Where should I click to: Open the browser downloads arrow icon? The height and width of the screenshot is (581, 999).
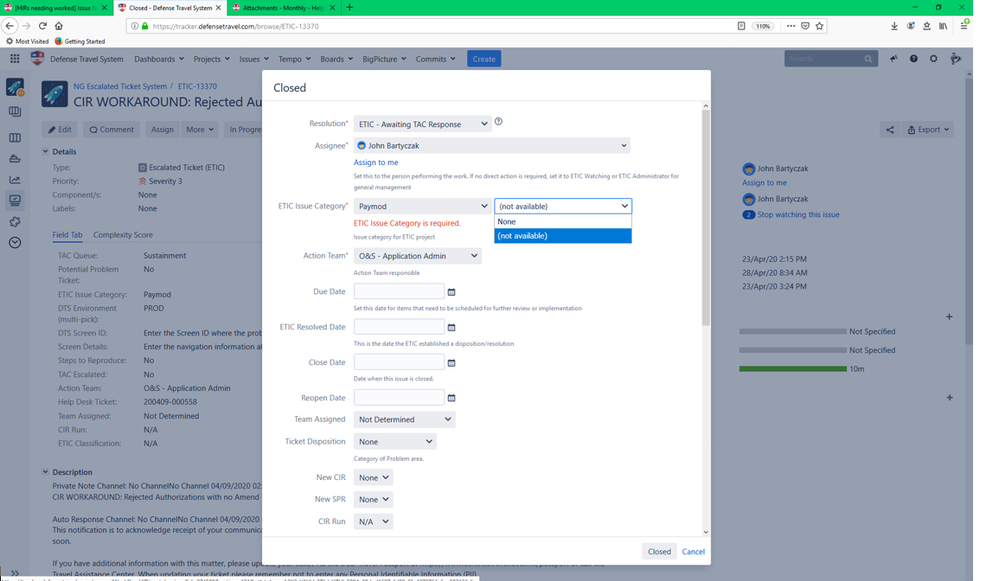pos(894,26)
